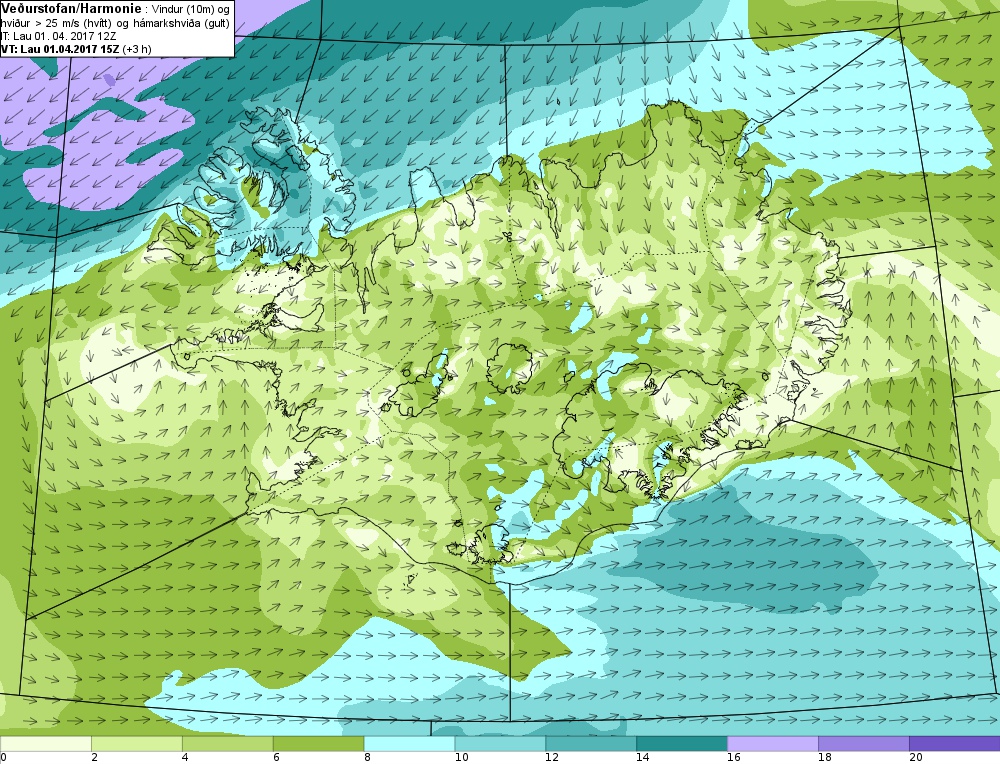1000x764 pixels.
Task: Click the 'VT: Lau 01.04.2017 15Z (+3 h)' line
Action: click(x=77, y=49)
